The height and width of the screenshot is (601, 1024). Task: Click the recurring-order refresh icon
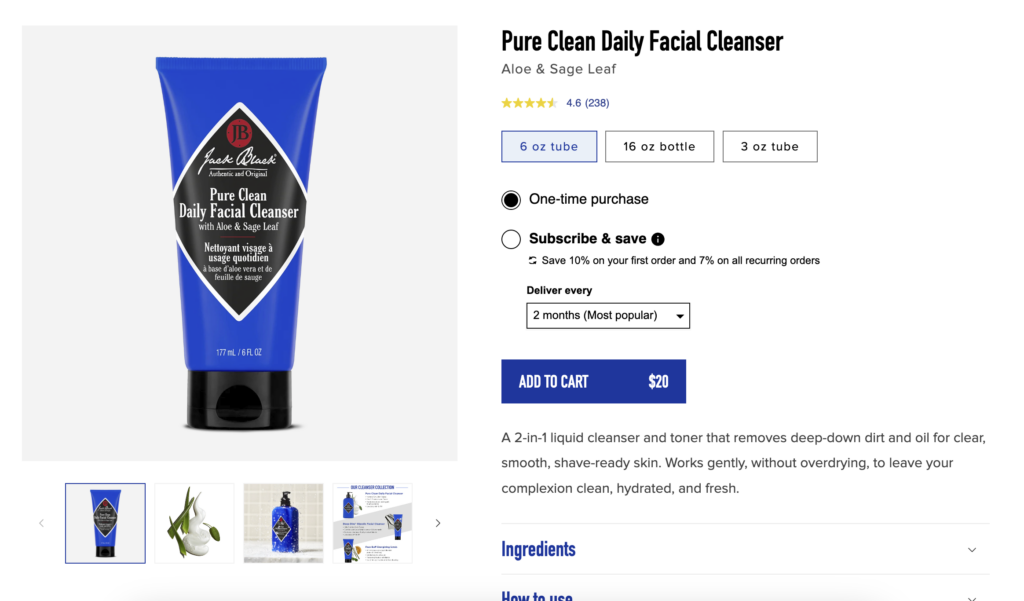click(533, 261)
